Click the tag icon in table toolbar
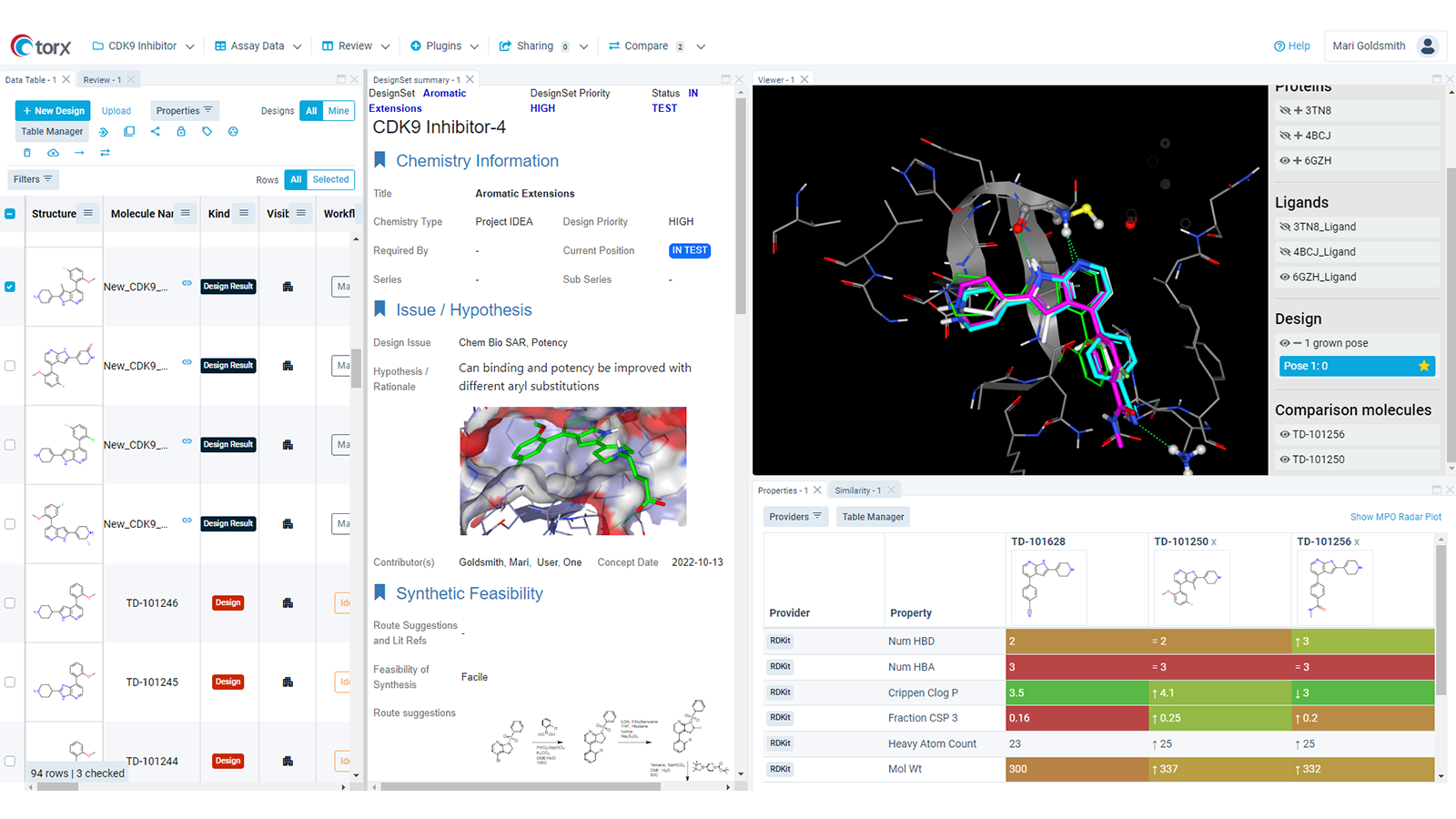1456x819 pixels. [207, 132]
